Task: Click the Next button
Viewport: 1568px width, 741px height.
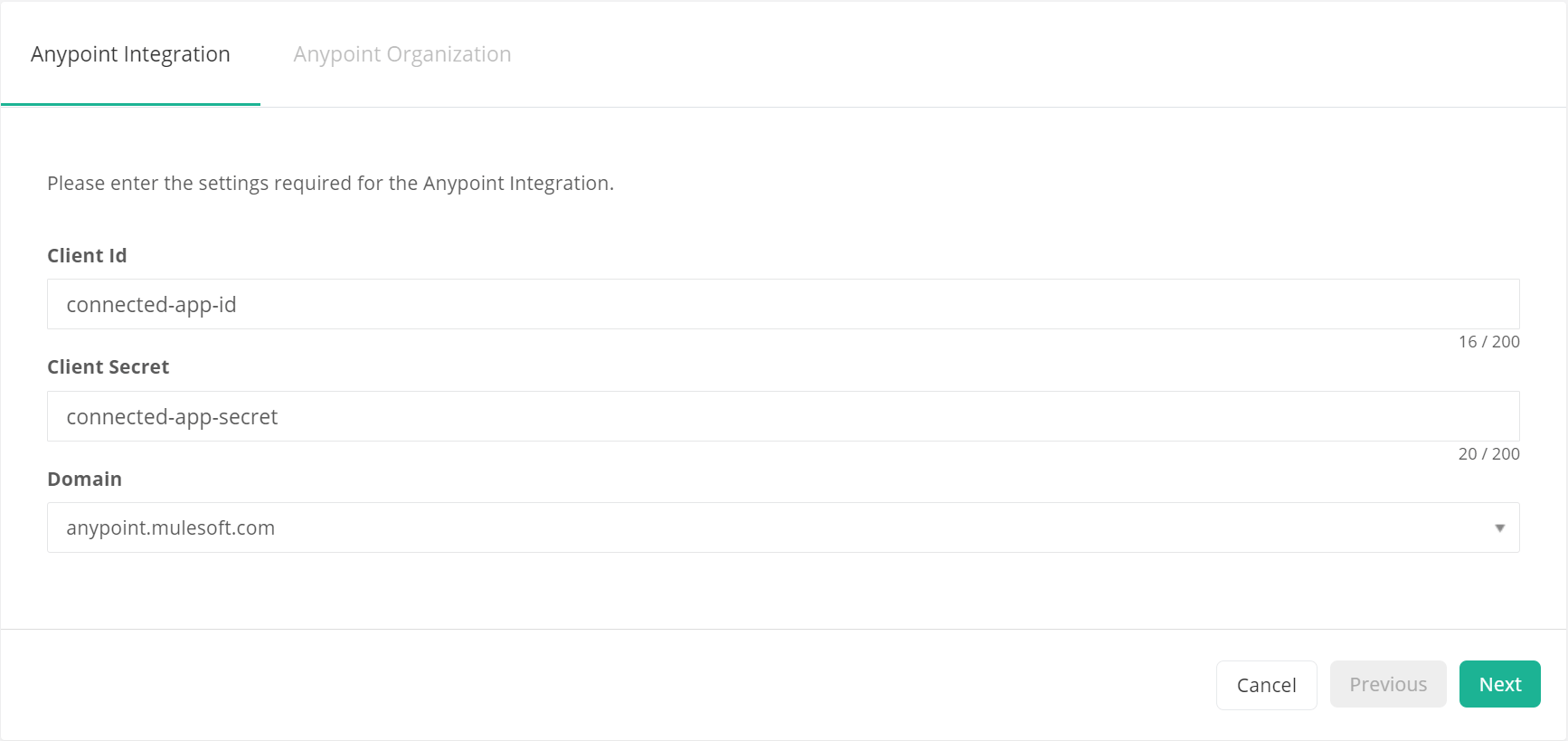Action: tap(1499, 684)
